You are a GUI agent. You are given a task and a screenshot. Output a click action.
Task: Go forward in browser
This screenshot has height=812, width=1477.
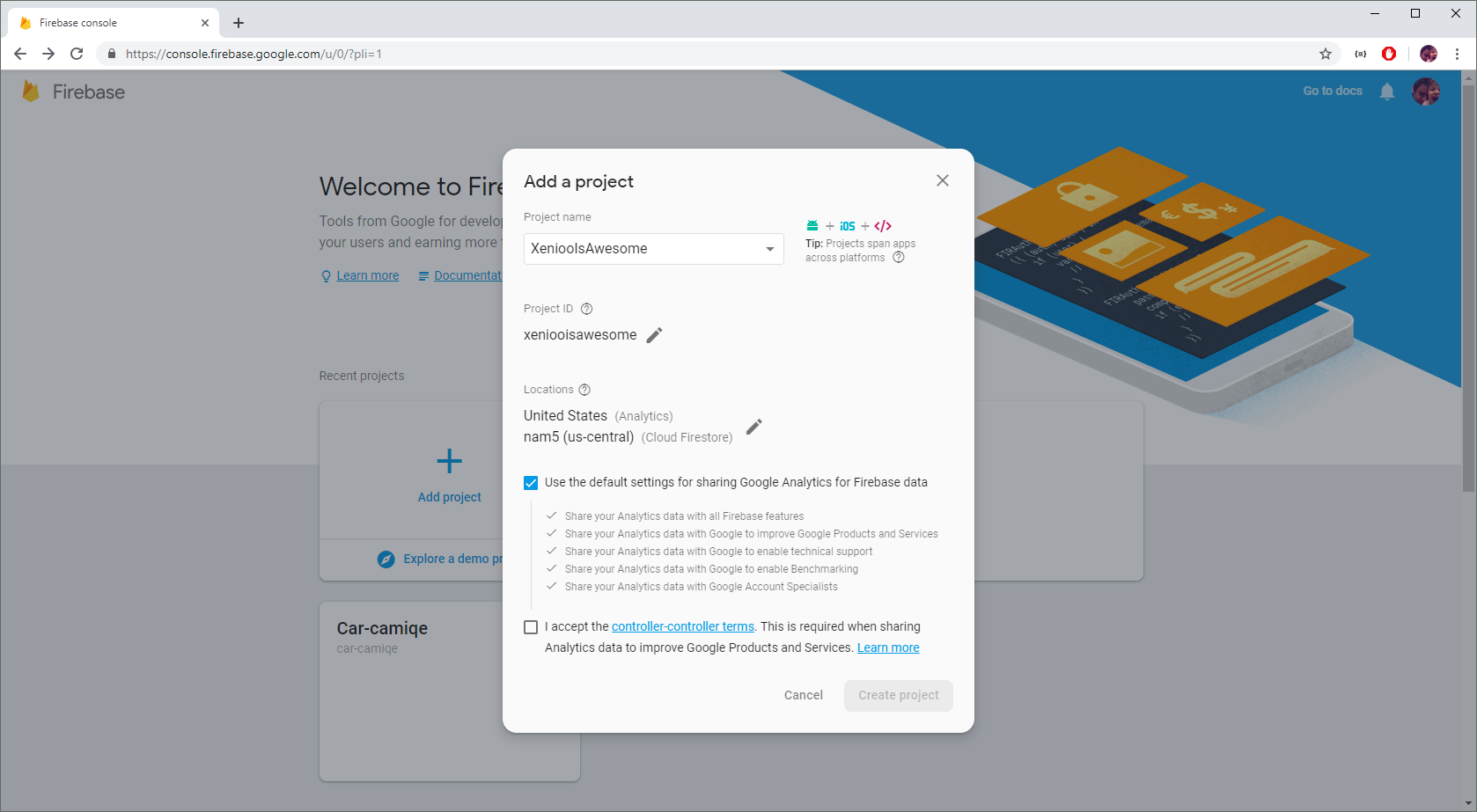48,54
